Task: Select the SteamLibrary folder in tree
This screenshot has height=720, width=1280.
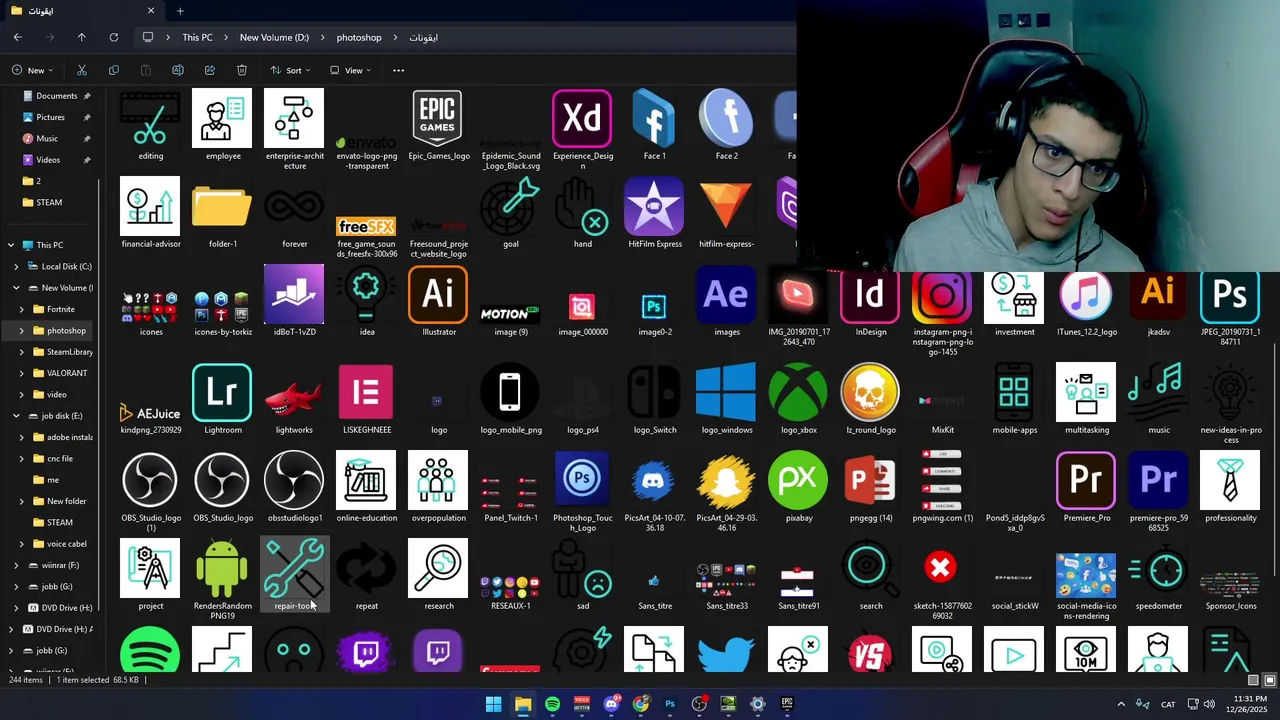Action: tap(62, 352)
